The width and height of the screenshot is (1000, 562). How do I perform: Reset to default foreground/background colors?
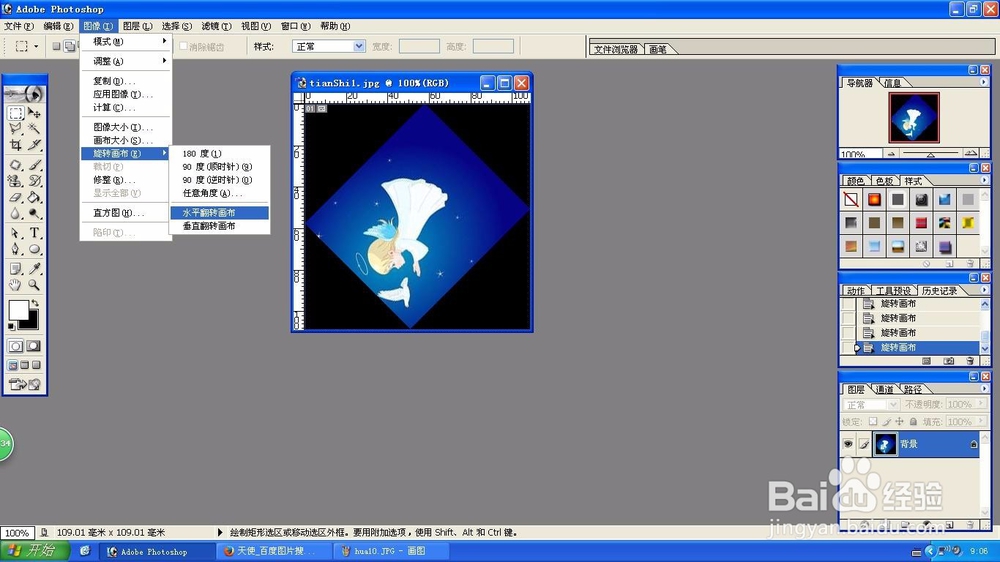(11, 327)
